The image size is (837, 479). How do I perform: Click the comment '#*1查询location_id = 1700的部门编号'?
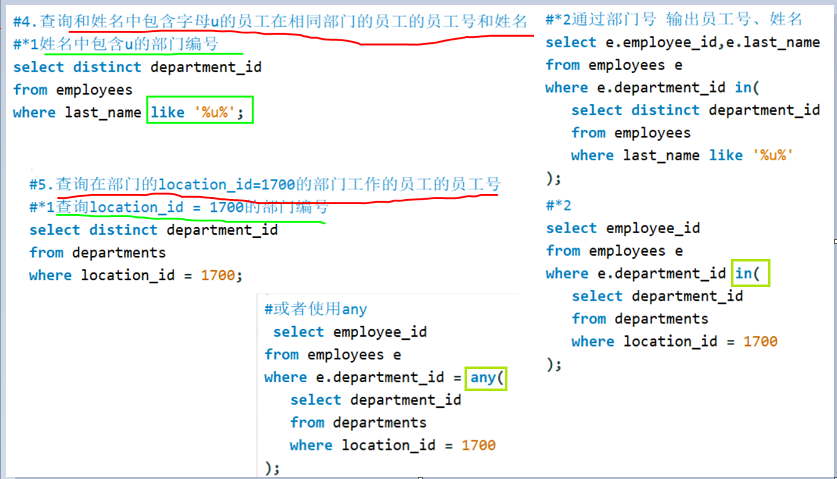coord(179,207)
